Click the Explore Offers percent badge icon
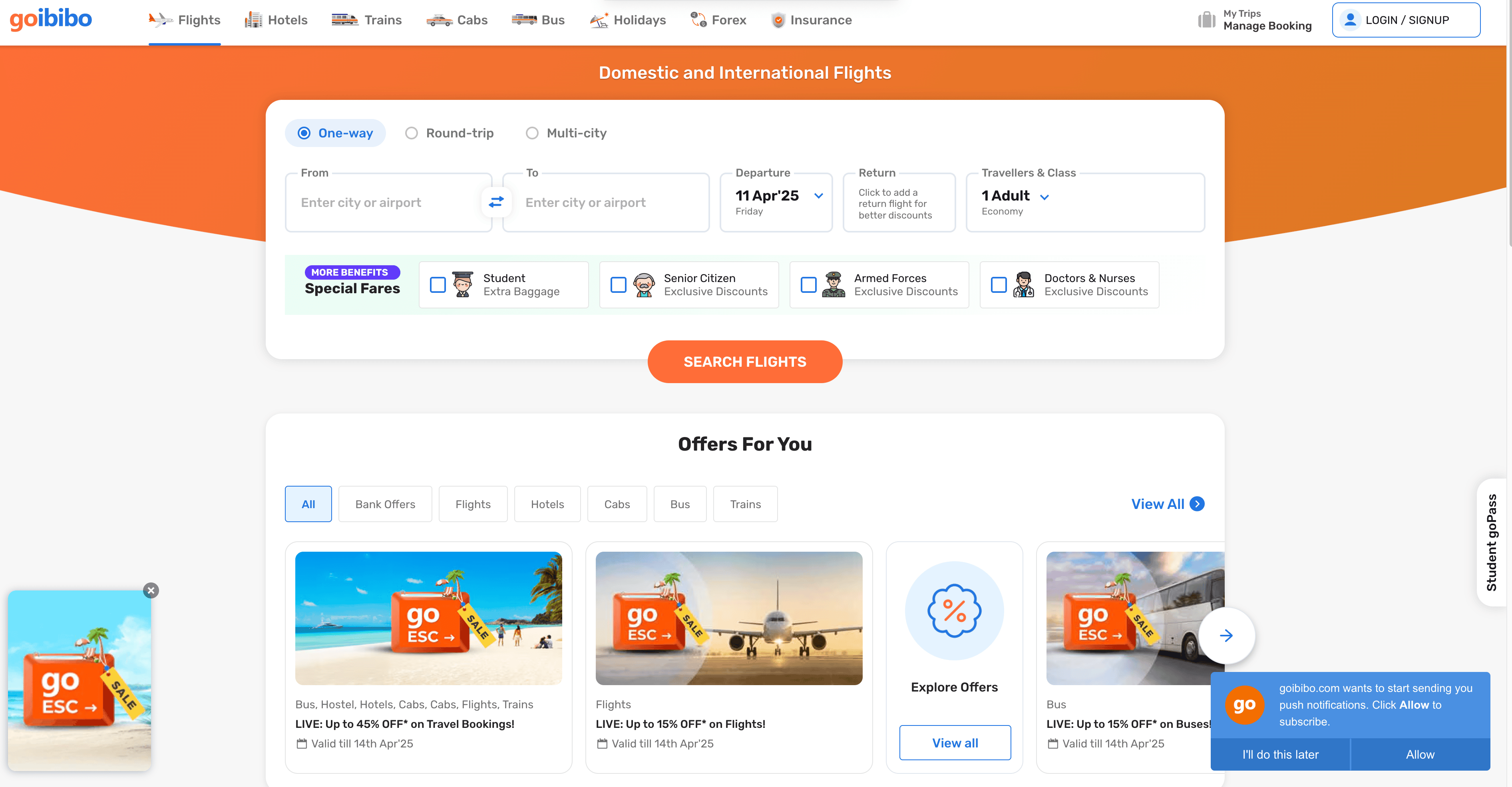 (954, 610)
